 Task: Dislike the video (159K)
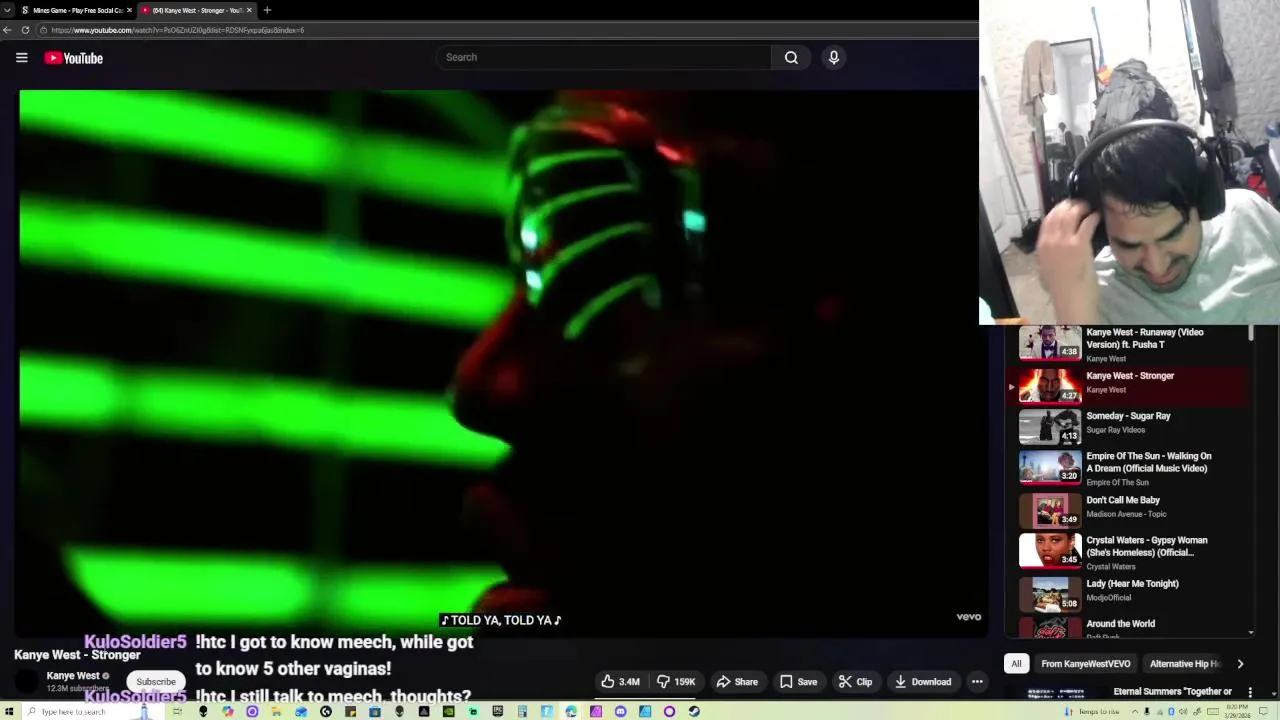(x=676, y=682)
